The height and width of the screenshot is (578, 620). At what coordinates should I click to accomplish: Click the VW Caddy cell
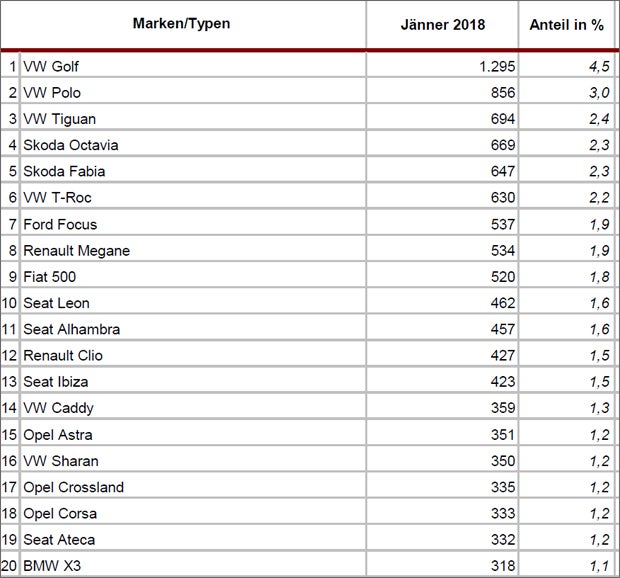tap(55, 408)
